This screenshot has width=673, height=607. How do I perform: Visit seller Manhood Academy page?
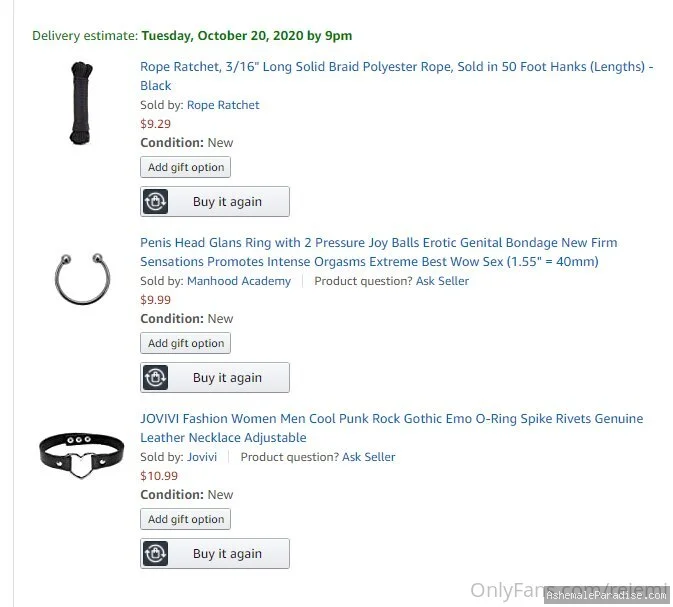coord(239,281)
